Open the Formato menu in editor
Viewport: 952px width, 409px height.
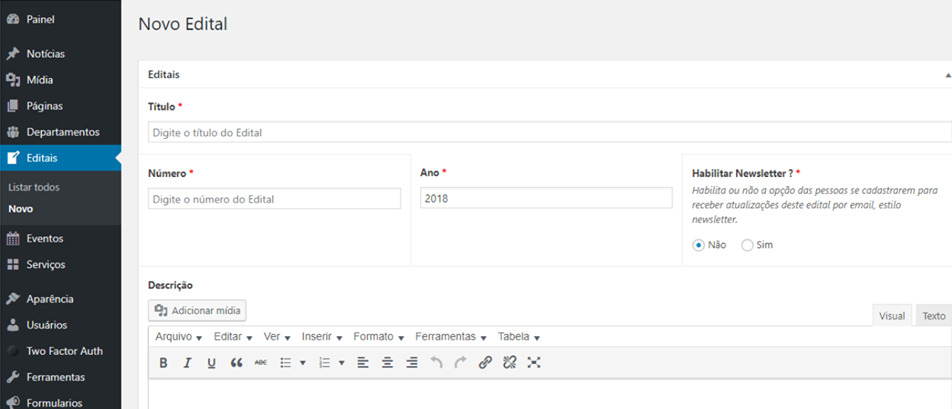[378, 337]
